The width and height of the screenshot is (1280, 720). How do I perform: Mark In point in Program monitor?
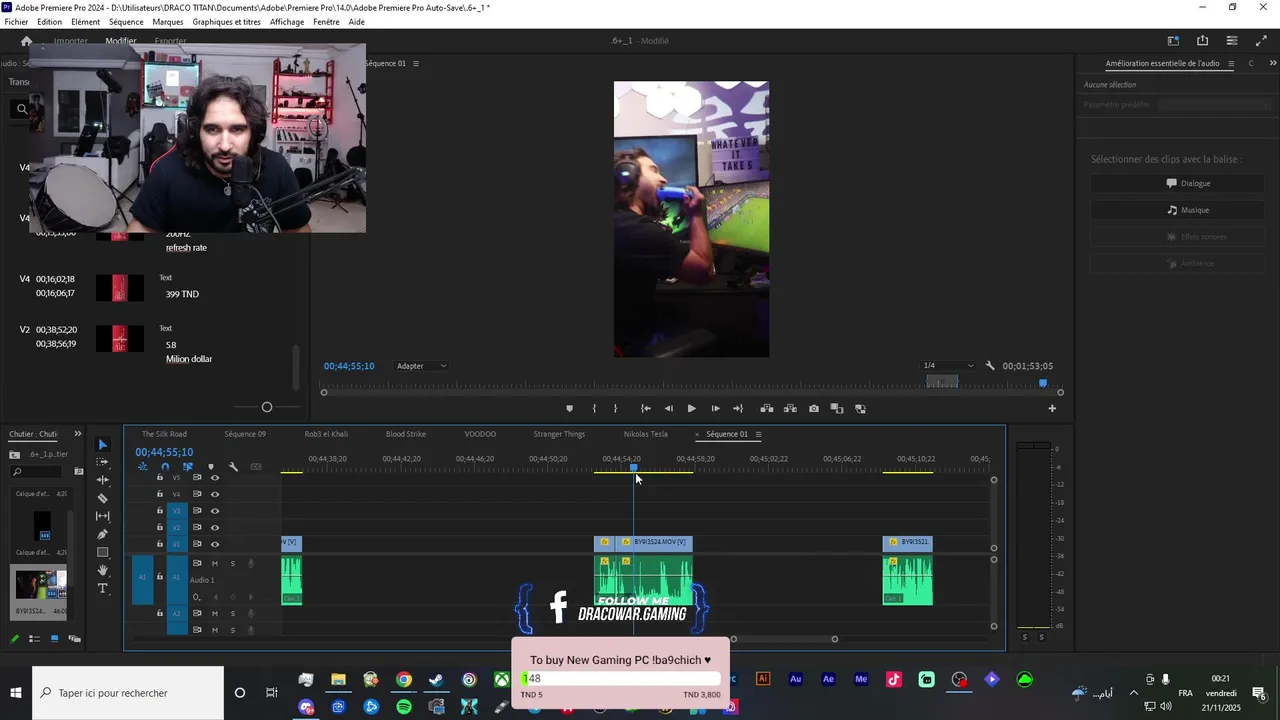point(594,408)
